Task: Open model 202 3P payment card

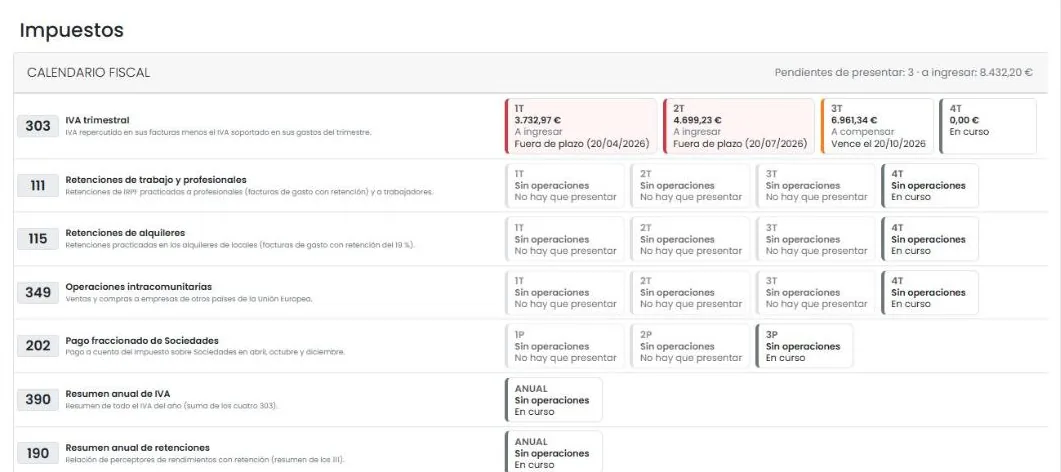Action: coord(805,346)
